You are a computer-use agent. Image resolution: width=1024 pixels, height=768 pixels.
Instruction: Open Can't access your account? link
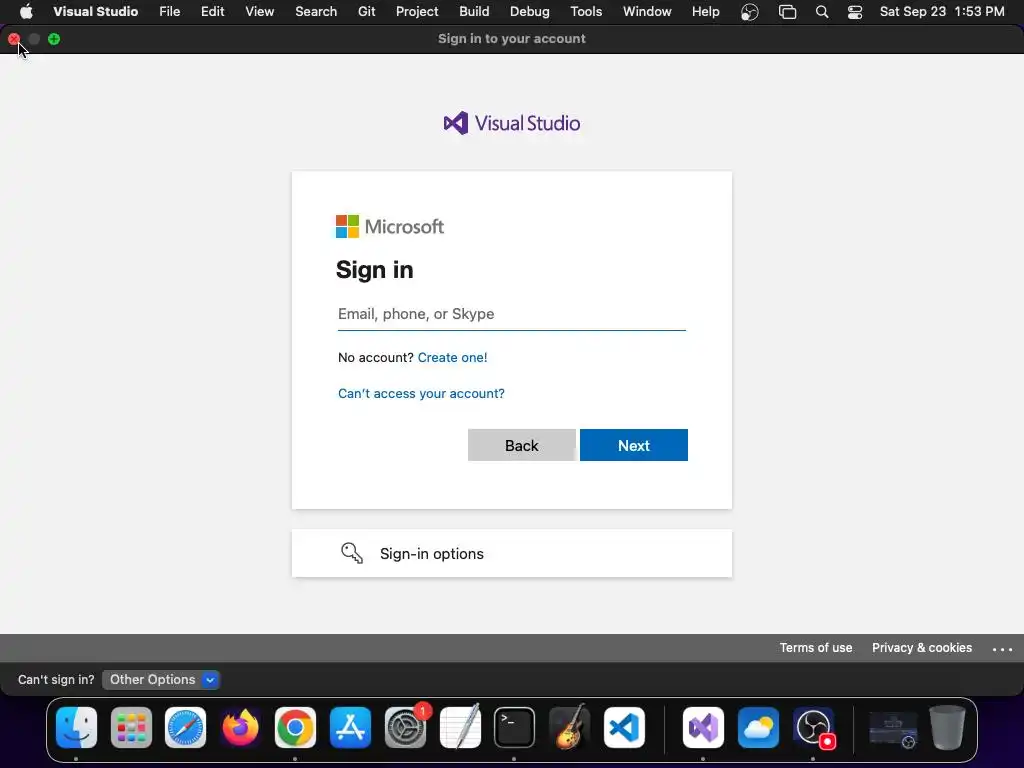point(421,393)
